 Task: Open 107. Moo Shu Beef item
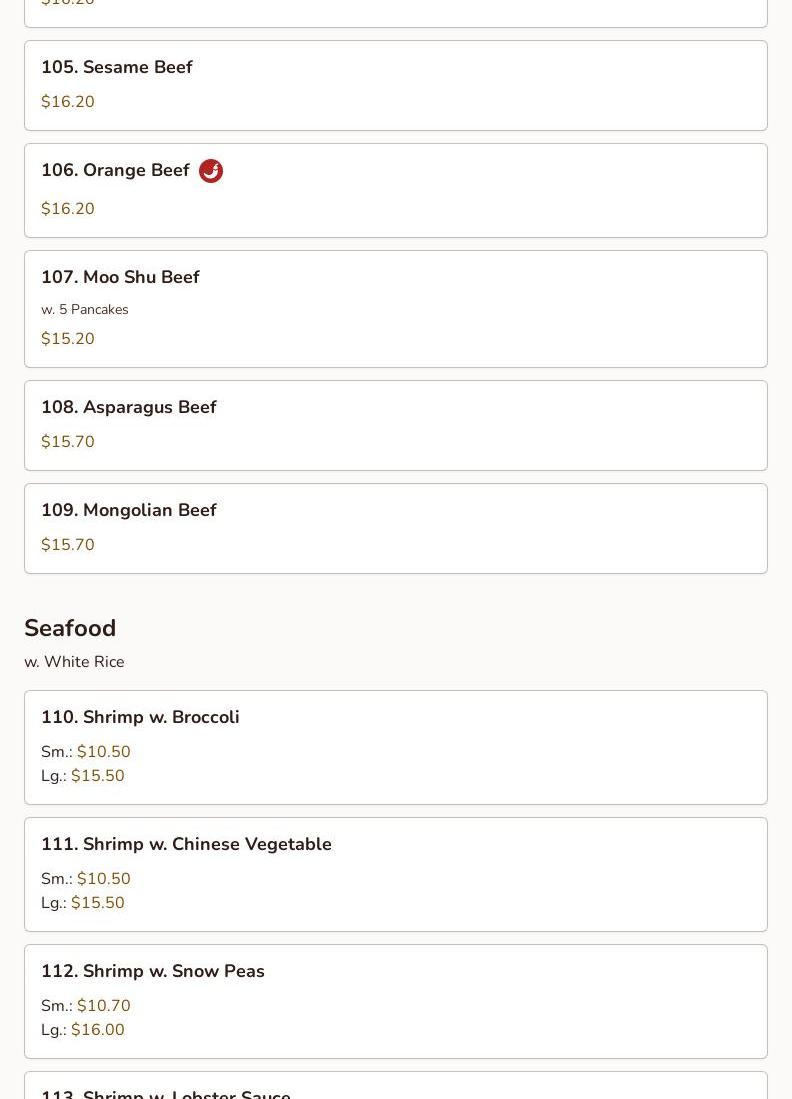tap(120, 278)
